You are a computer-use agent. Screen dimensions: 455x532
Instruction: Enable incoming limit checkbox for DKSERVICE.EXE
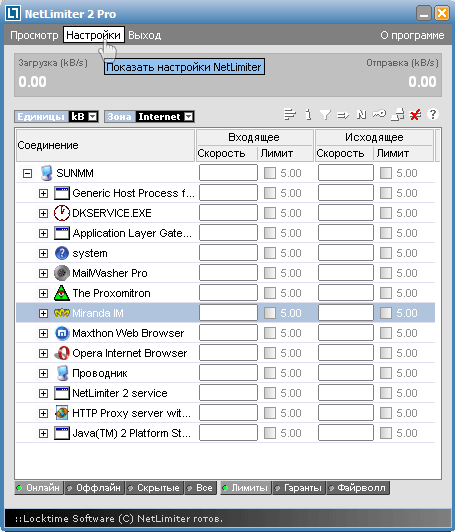(270, 213)
